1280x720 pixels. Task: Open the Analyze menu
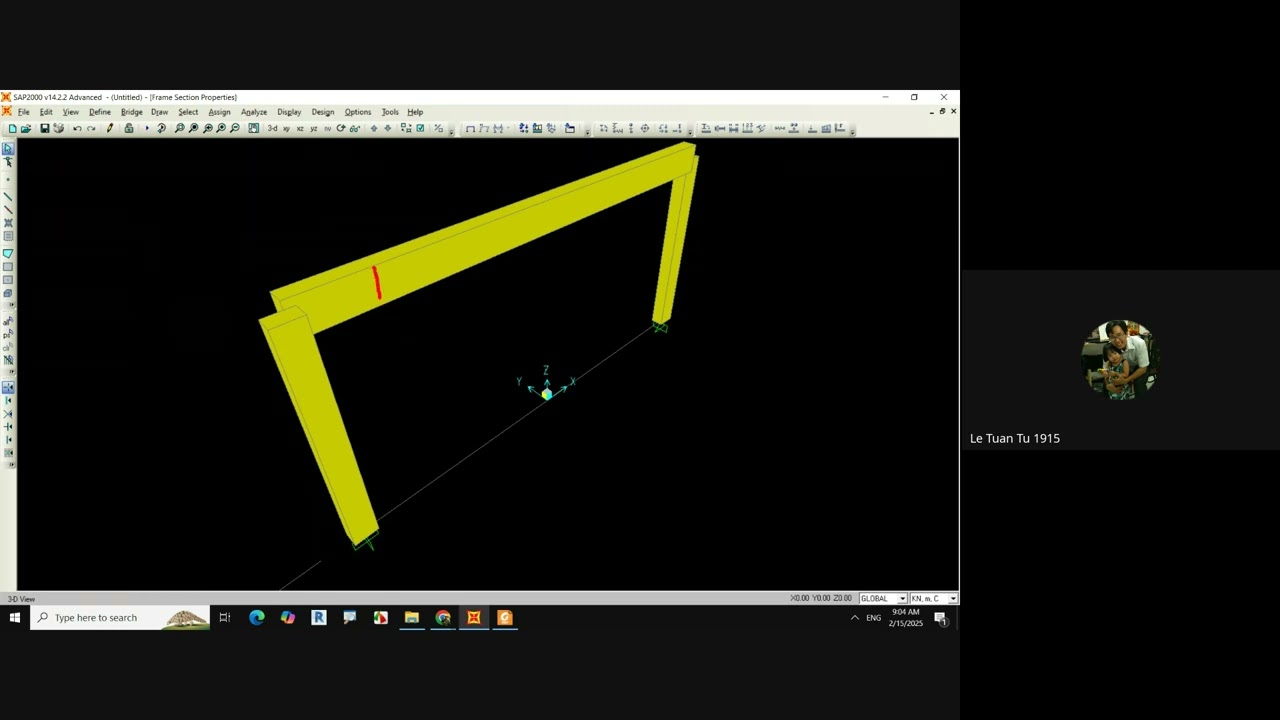[254, 112]
